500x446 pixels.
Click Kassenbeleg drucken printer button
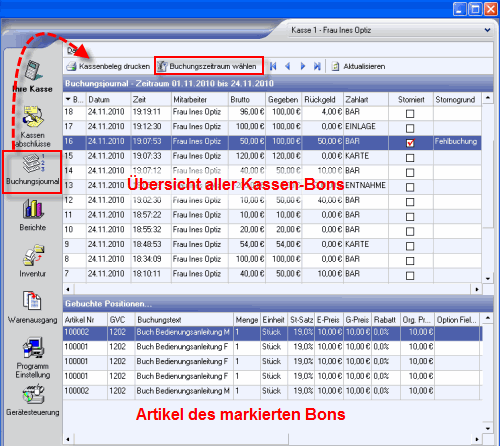108,66
